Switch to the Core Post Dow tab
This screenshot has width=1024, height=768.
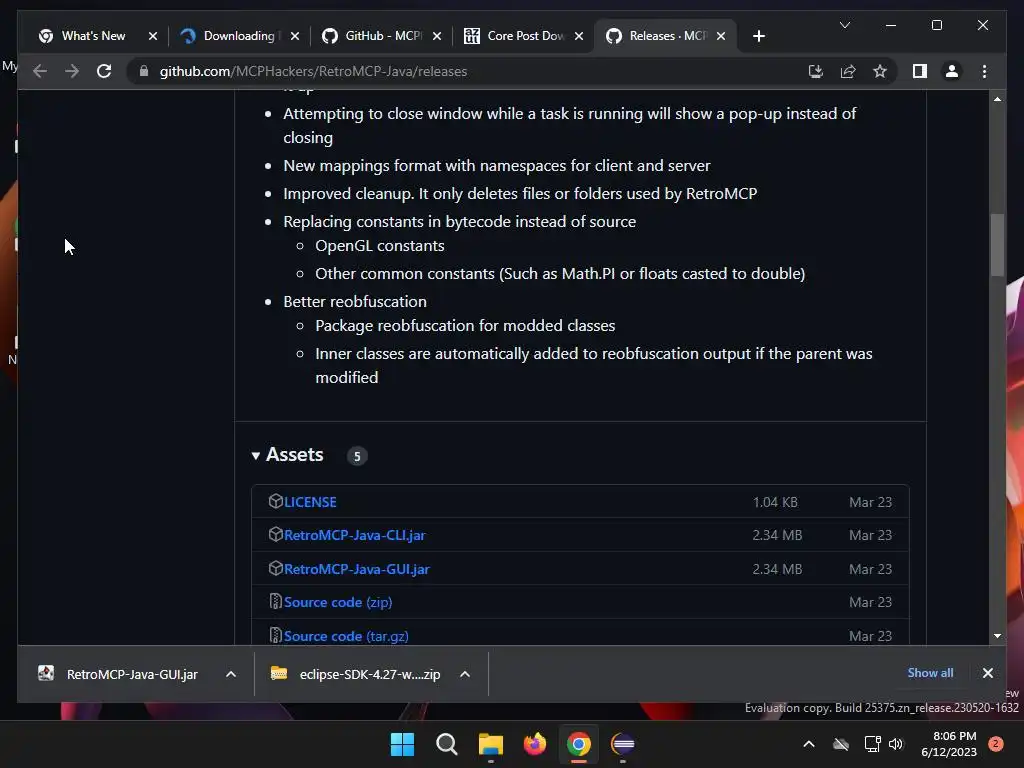pyautogui.click(x=525, y=36)
